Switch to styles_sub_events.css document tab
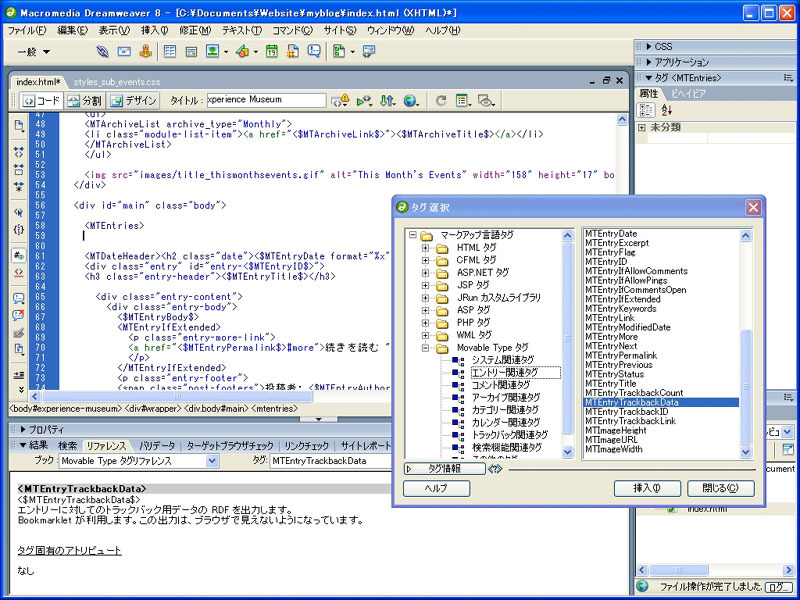 point(117,82)
